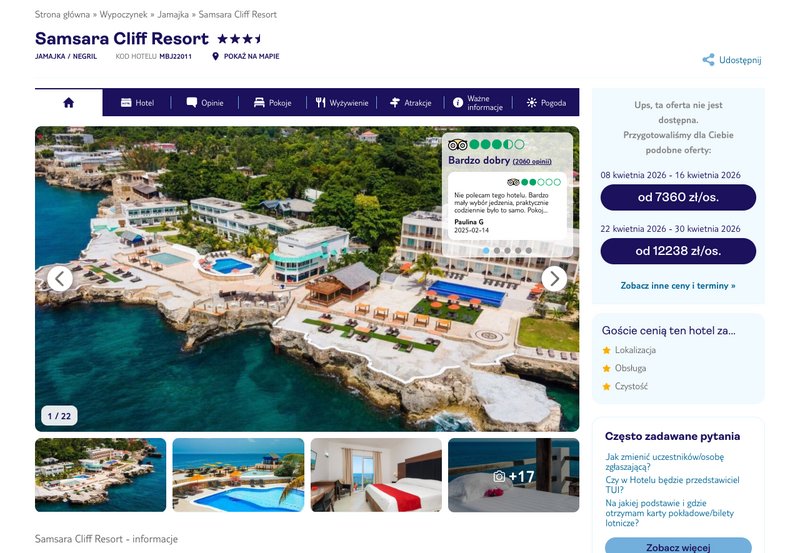Image resolution: width=800 pixels, height=553 pixels.
Task: Open the Ważne informacje tab
Action: pyautogui.click(x=478, y=103)
